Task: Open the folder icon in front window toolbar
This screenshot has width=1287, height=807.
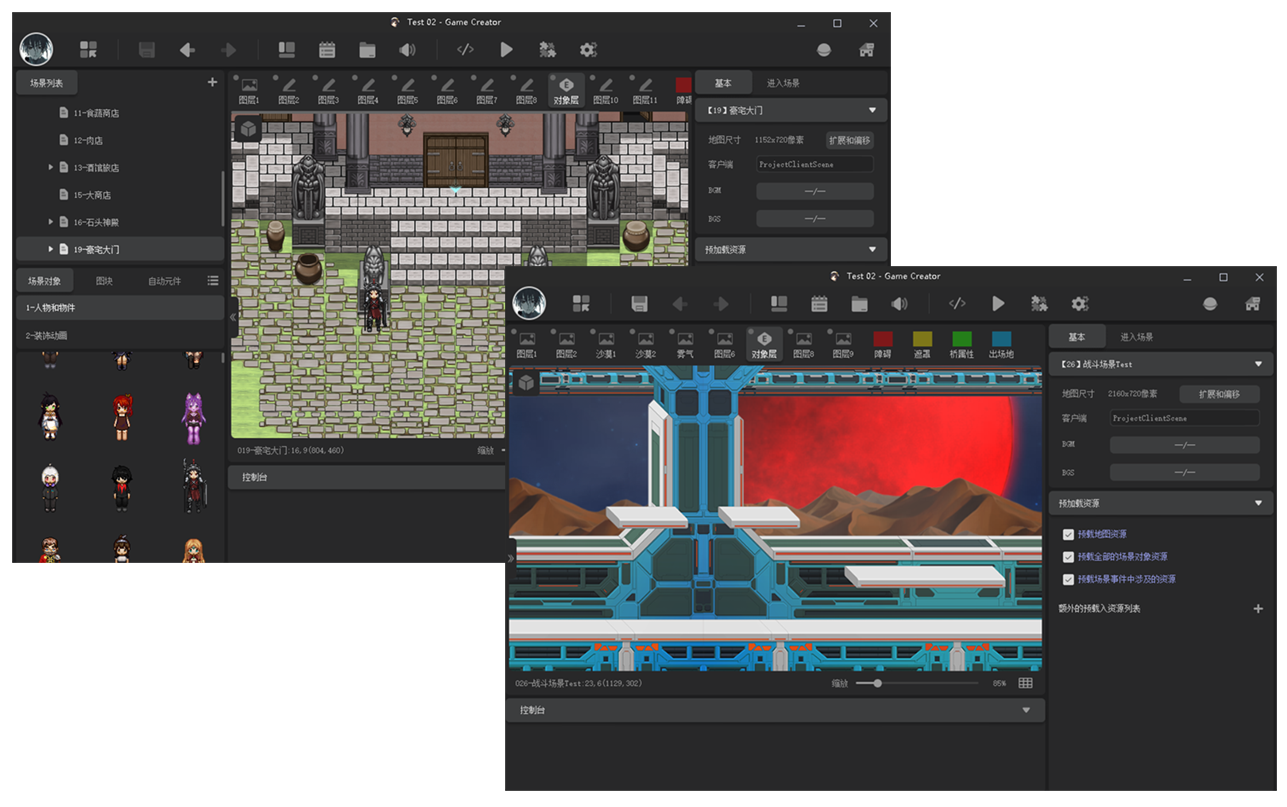Action: pyautogui.click(x=859, y=303)
